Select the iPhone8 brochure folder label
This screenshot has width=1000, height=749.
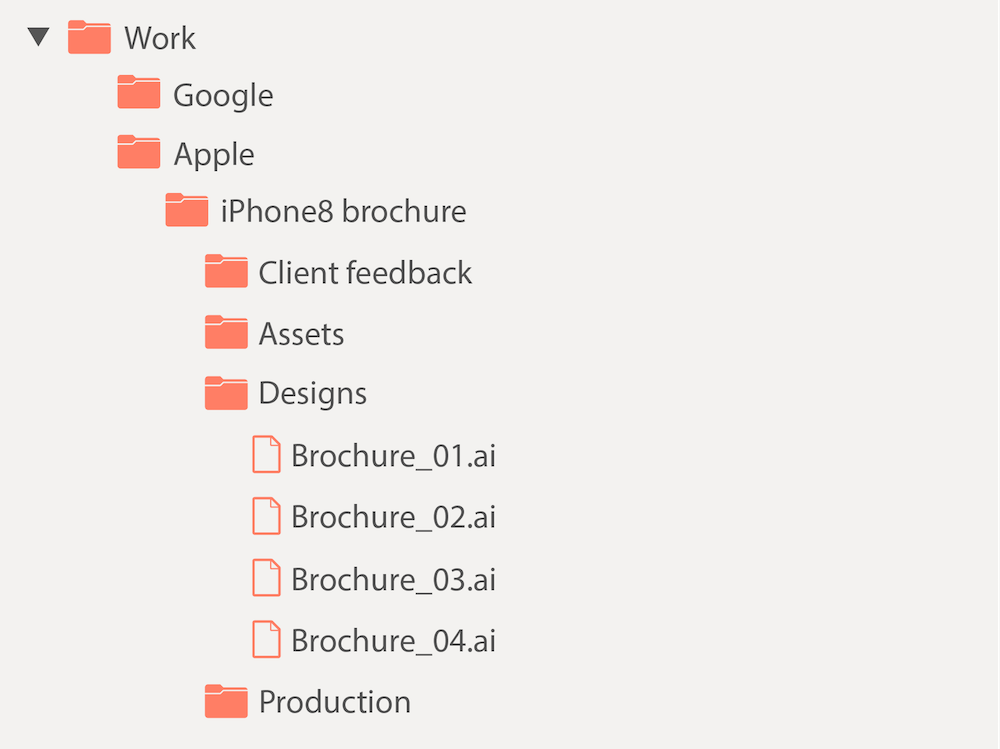click(x=343, y=212)
